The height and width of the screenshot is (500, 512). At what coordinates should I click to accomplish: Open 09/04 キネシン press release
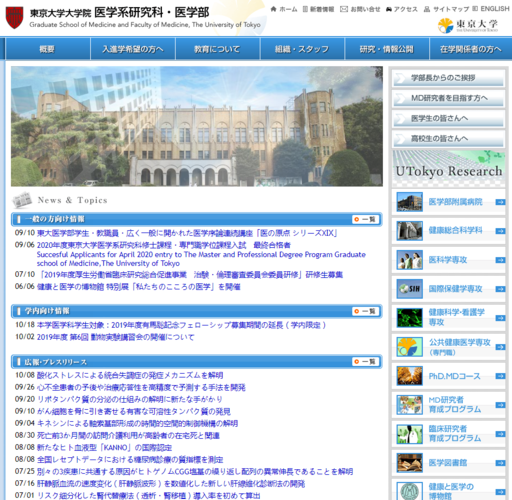[137, 423]
